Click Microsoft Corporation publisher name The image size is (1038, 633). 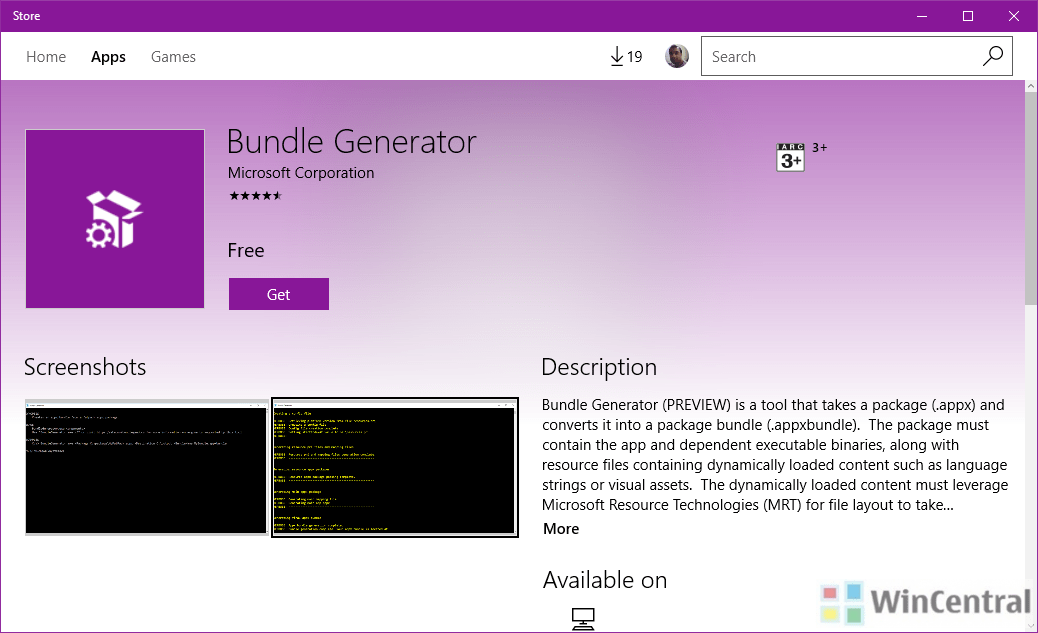click(301, 172)
